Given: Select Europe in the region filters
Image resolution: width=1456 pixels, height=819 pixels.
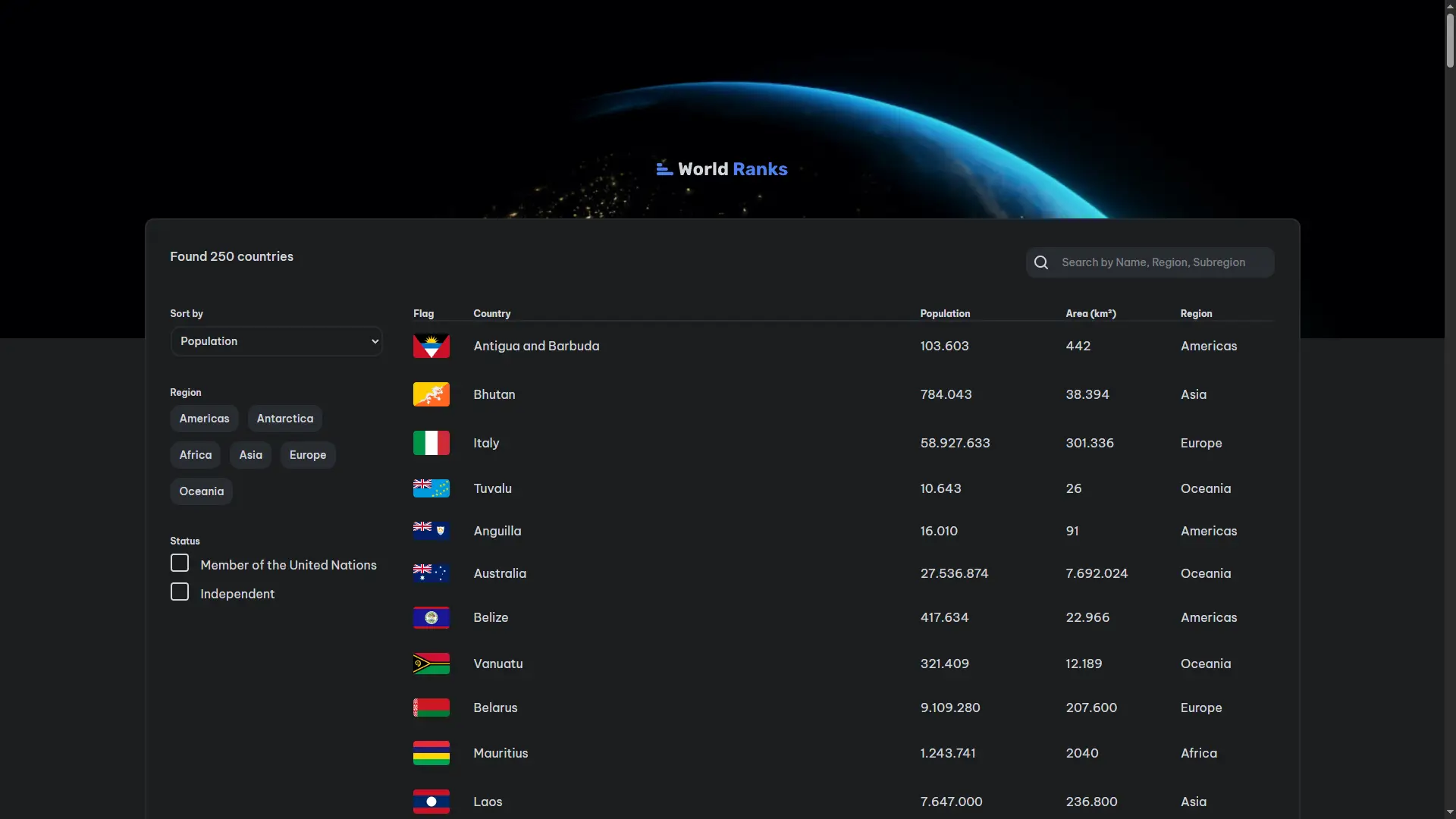Looking at the screenshot, I should pos(307,454).
